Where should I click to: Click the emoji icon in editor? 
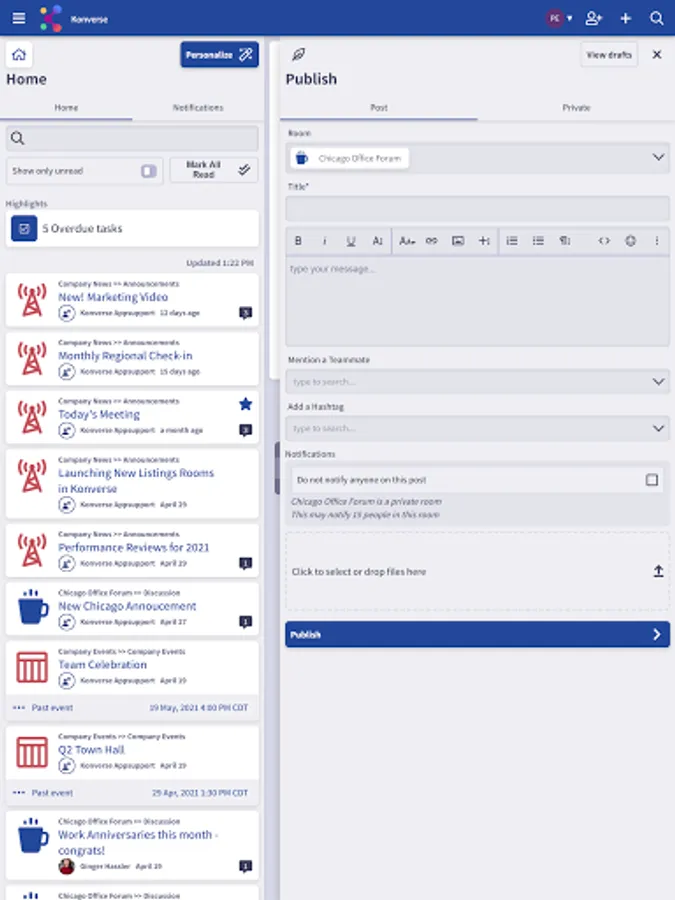[x=630, y=241]
